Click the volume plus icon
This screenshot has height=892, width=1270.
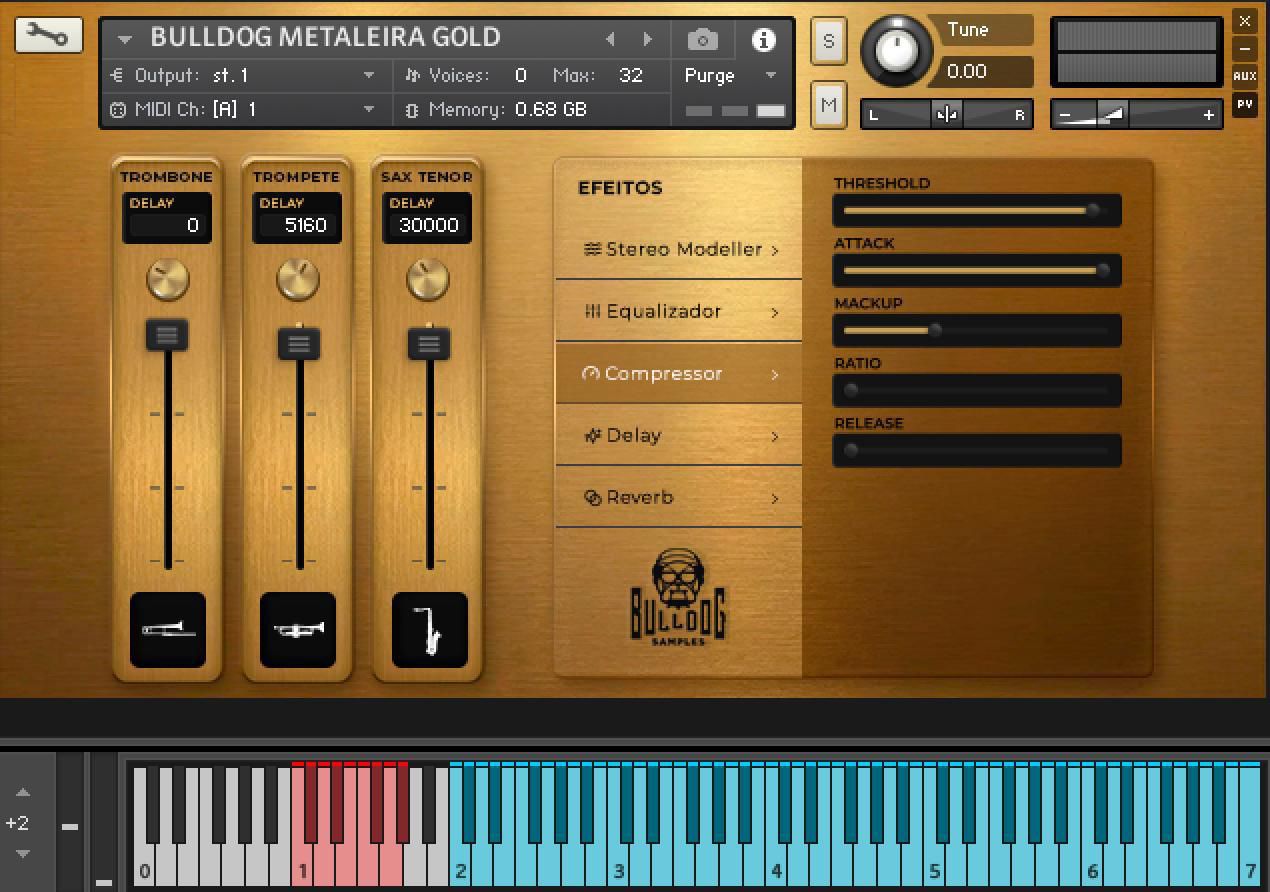point(1209,116)
